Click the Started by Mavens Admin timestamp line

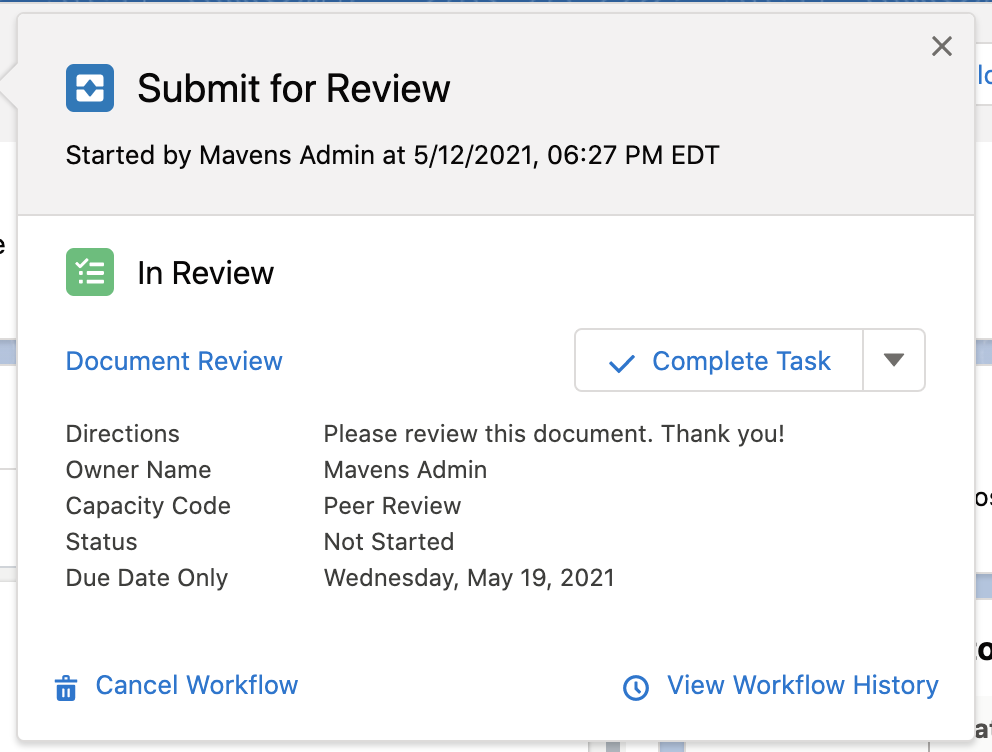(x=392, y=155)
